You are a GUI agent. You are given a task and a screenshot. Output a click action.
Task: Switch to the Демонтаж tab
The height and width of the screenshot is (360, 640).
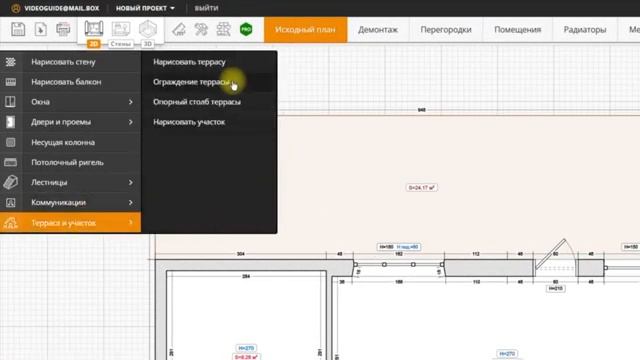(378, 29)
